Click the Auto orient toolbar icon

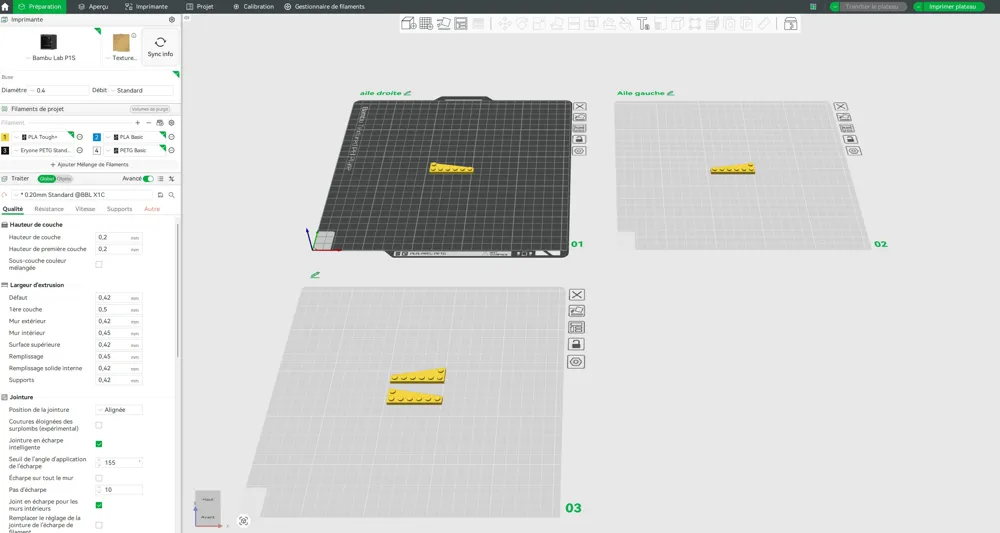click(443, 24)
